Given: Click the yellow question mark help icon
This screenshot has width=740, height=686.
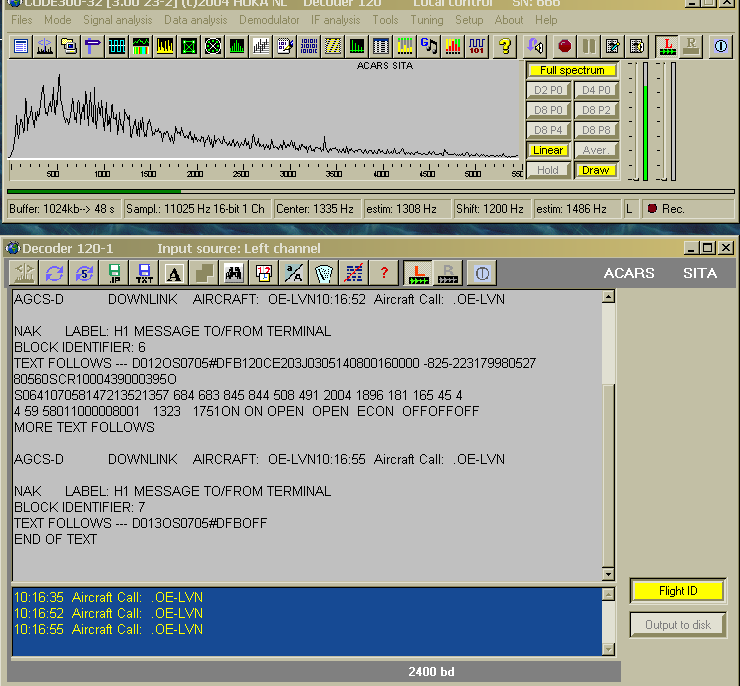Looking at the screenshot, I should click(x=505, y=46).
